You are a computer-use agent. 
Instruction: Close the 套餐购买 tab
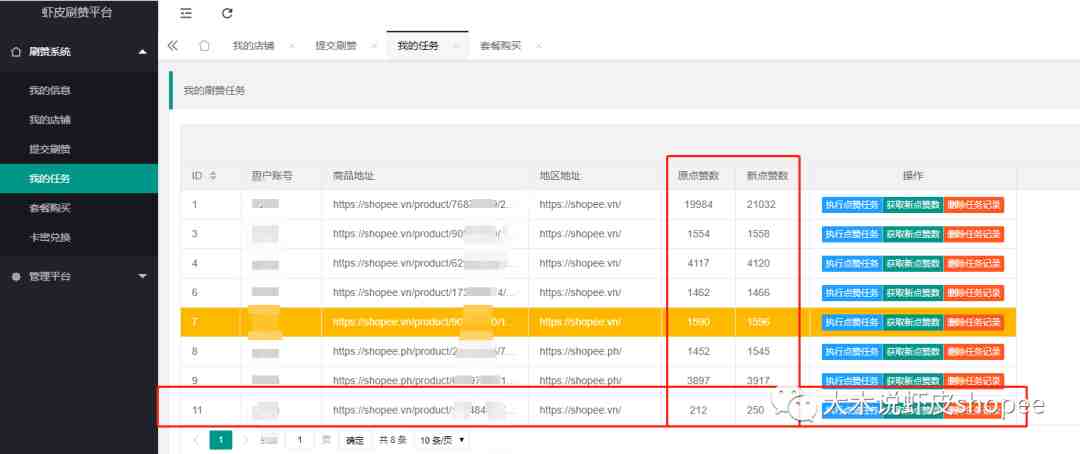[x=538, y=46]
